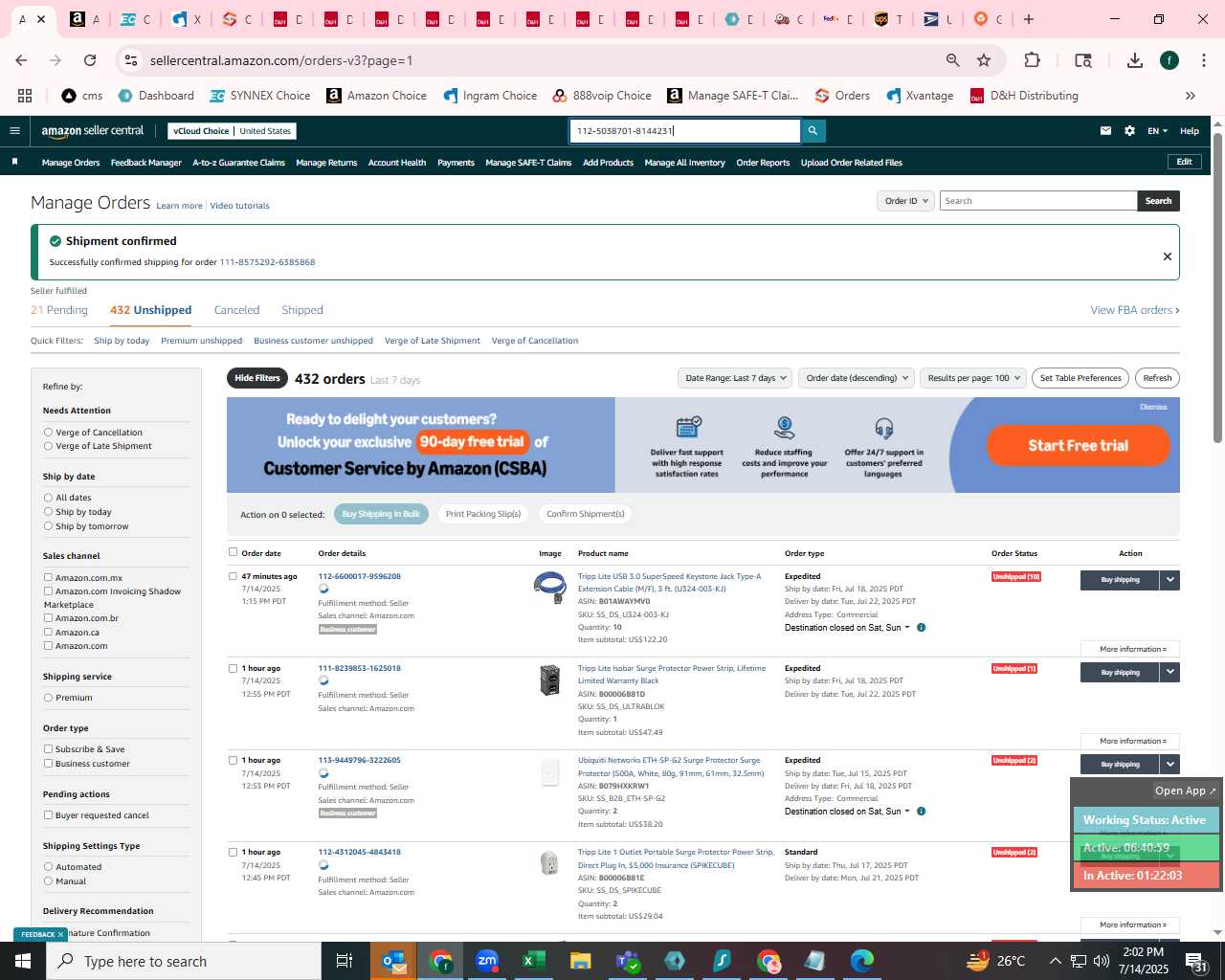Click the Hide Filters button
This screenshot has height=980, width=1225.
[257, 378]
